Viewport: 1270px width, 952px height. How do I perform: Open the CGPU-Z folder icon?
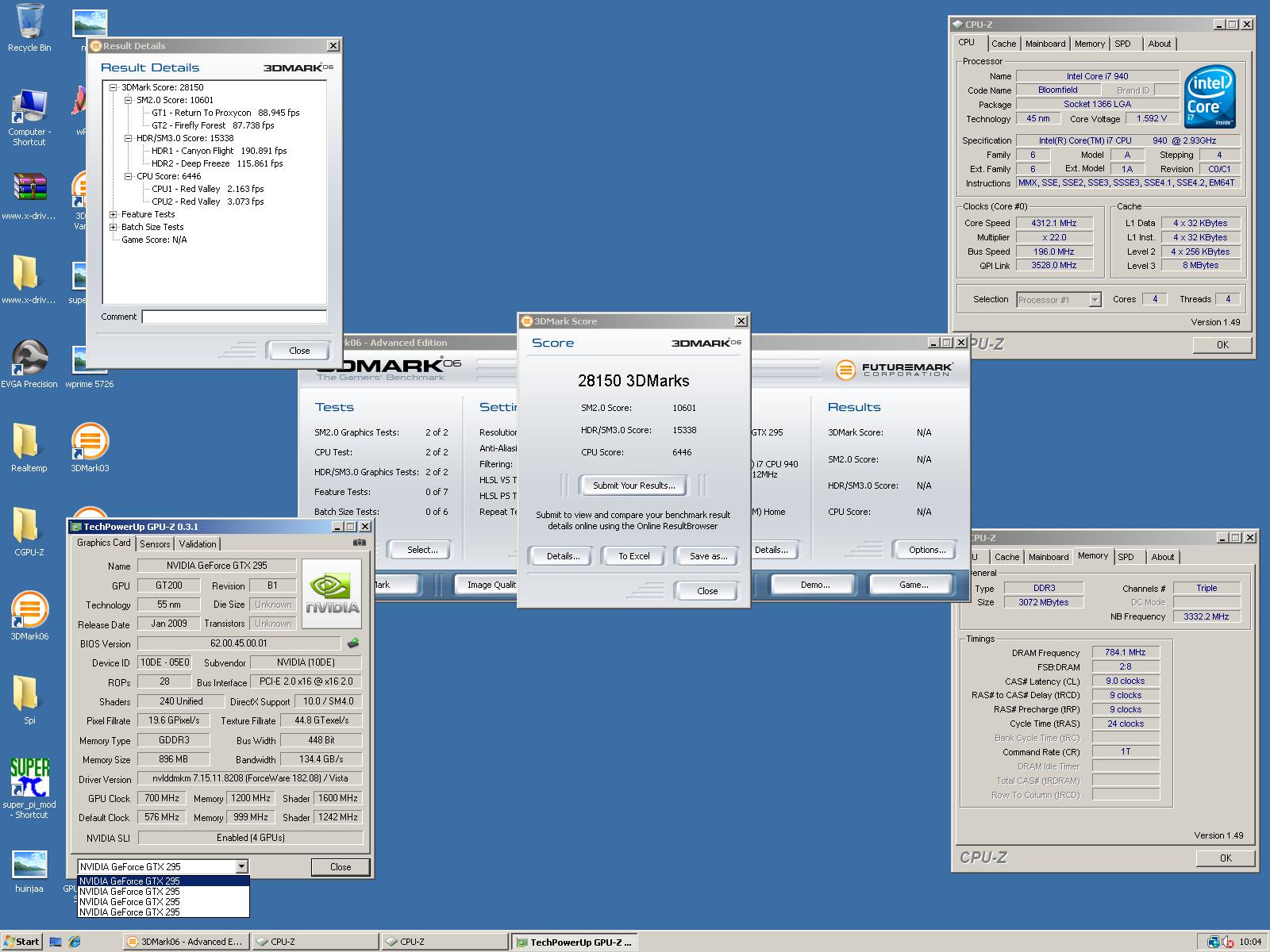coord(29,532)
